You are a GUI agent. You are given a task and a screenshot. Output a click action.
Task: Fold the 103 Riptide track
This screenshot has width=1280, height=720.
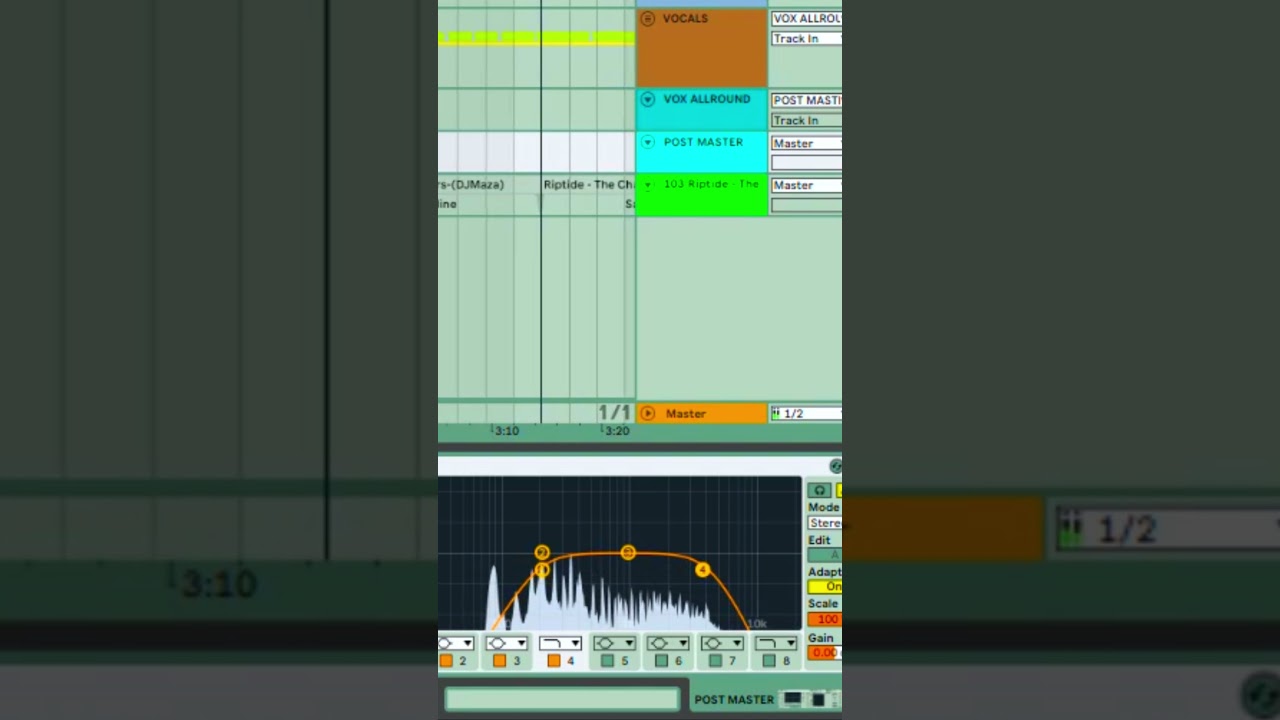pyautogui.click(x=647, y=185)
